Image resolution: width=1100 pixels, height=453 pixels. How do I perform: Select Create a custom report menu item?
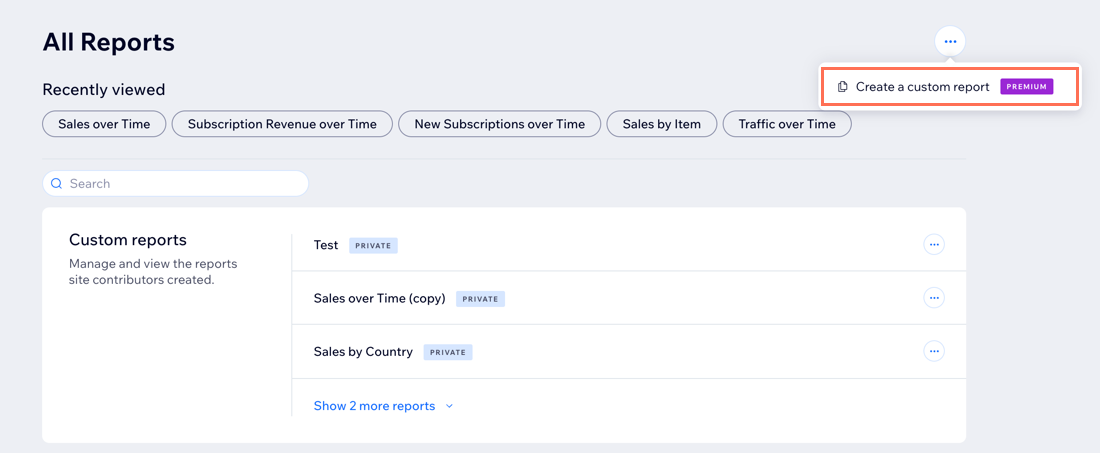point(949,87)
